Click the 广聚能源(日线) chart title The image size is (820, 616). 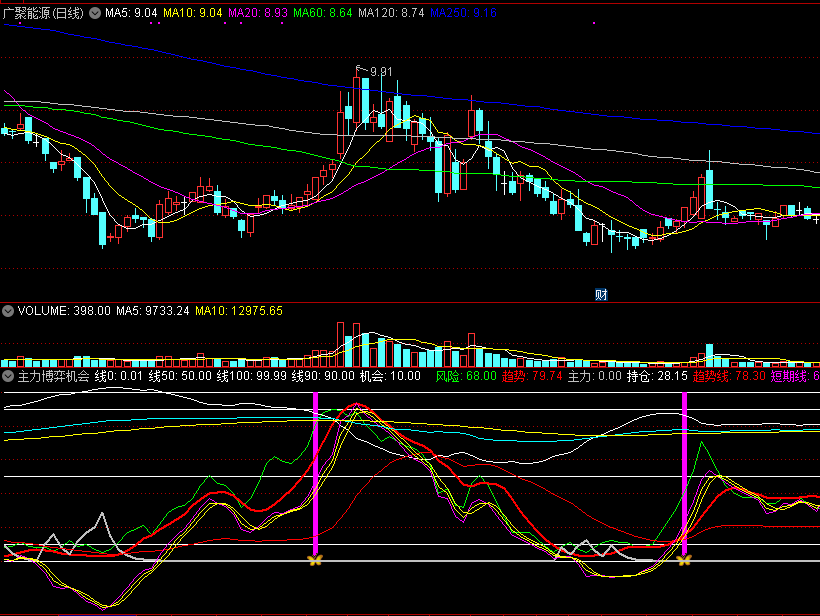point(43,13)
